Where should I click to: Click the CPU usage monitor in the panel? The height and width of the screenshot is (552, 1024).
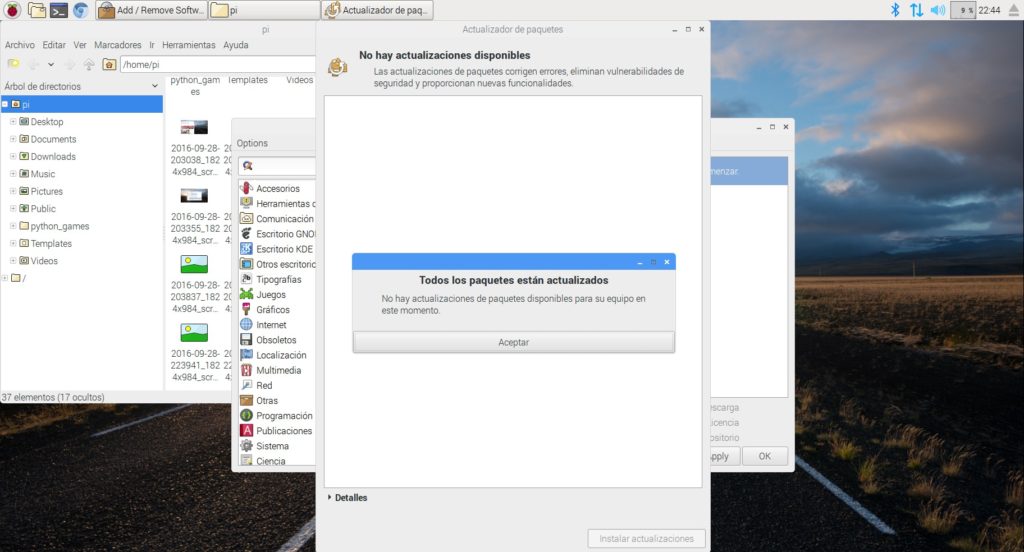point(963,10)
